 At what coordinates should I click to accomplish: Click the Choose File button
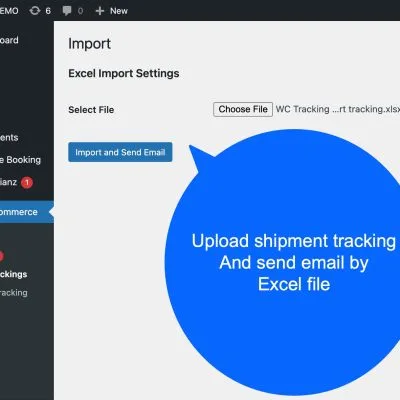pos(243,109)
